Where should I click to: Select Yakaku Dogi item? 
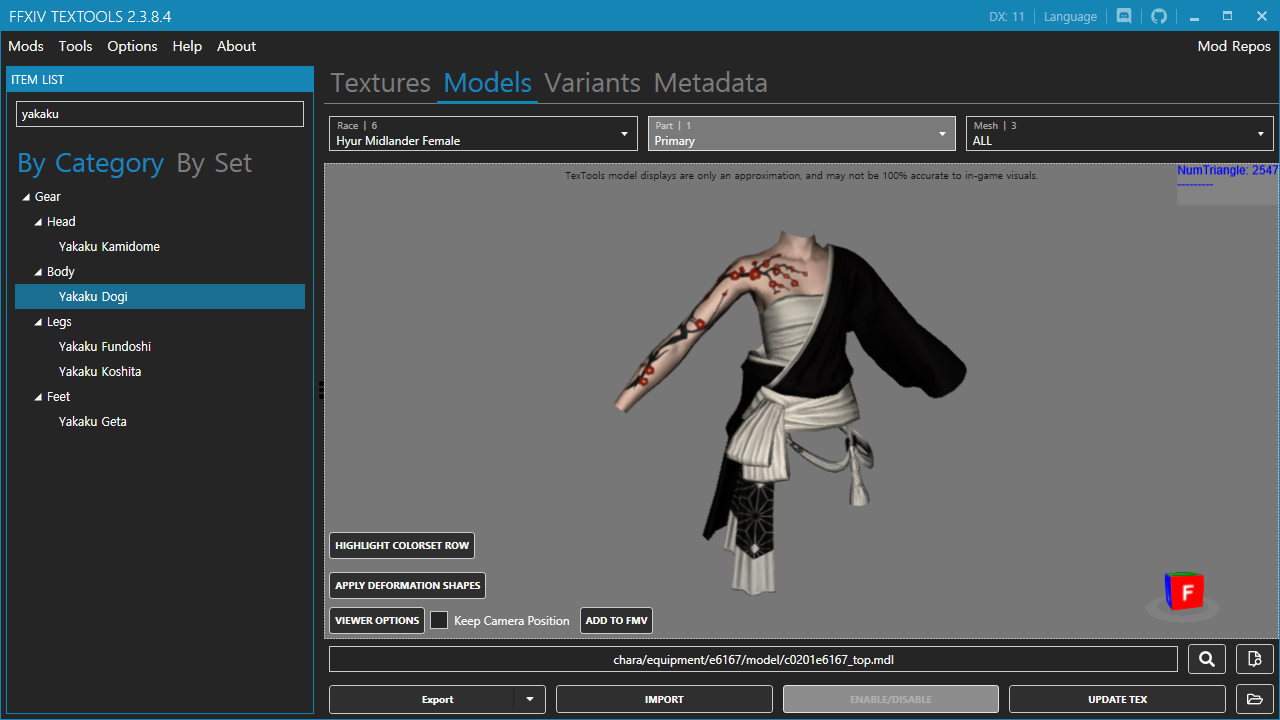tap(160, 297)
